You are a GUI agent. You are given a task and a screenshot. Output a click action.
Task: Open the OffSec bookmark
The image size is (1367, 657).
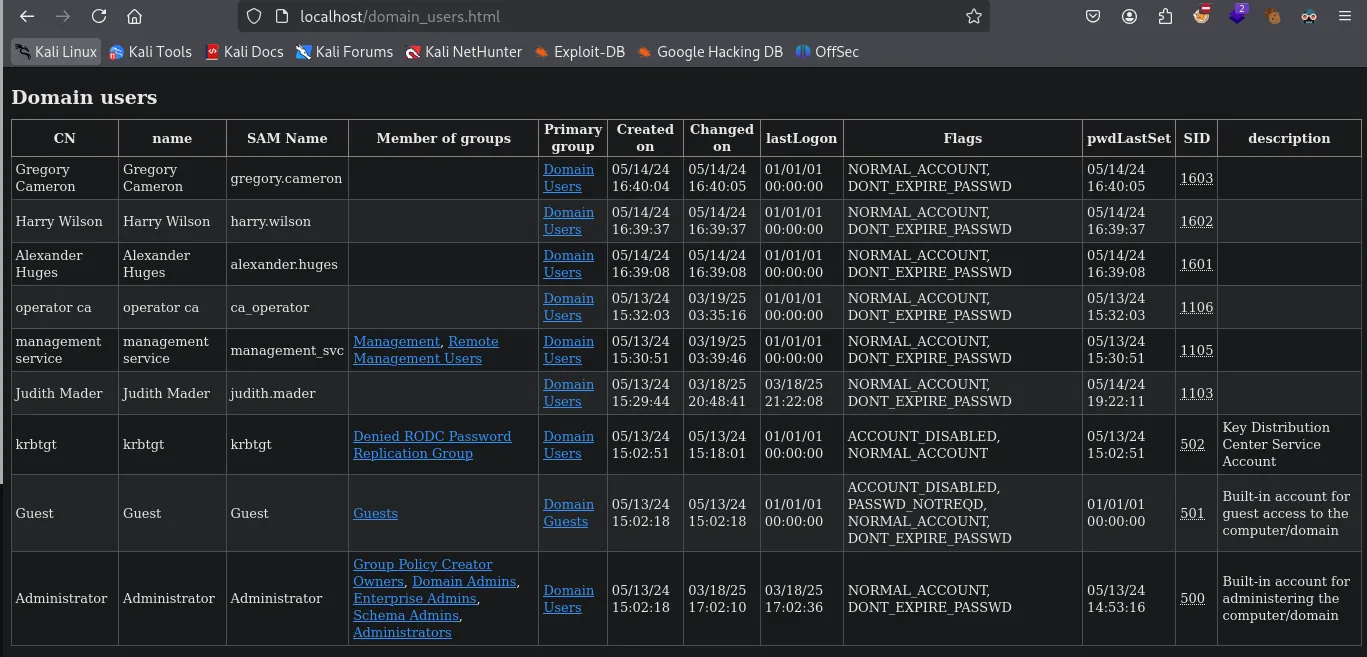827,52
